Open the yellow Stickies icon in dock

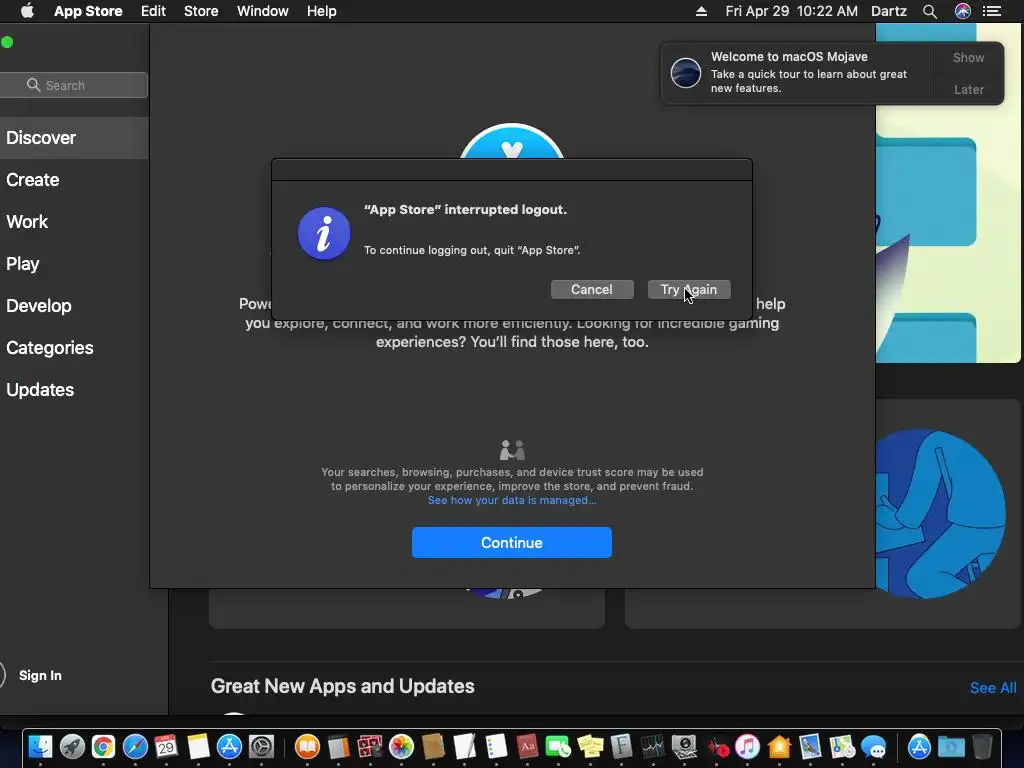[590, 746]
